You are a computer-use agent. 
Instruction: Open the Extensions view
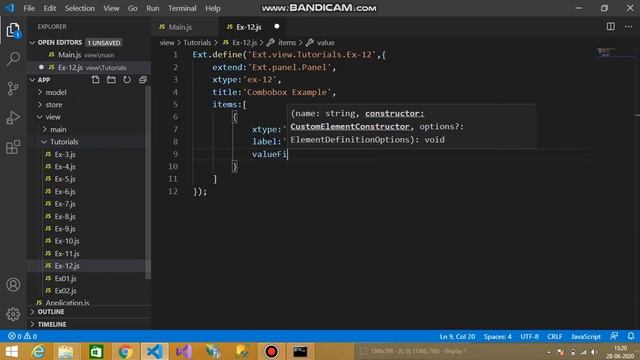(x=13, y=147)
